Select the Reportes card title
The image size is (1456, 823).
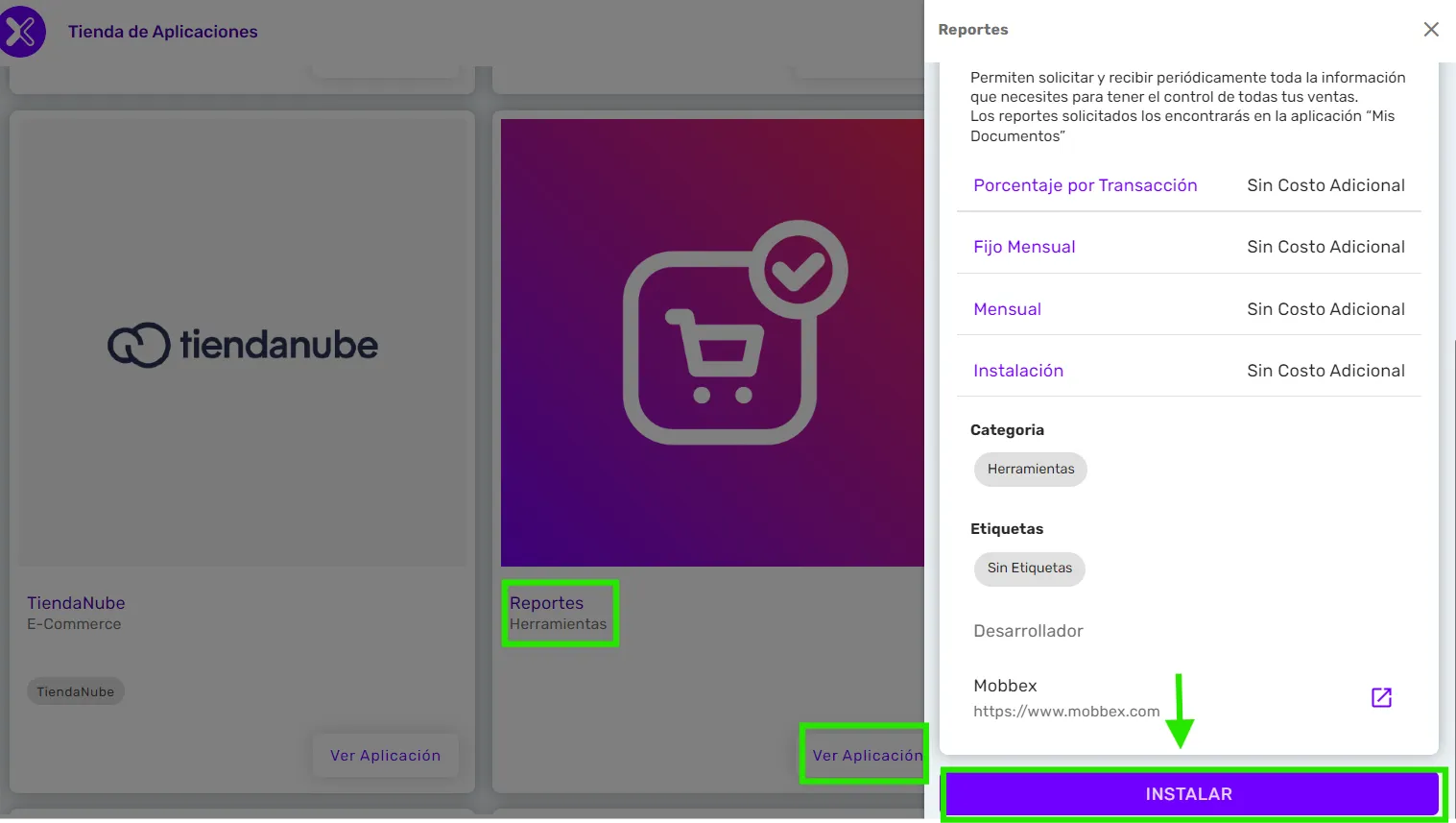coord(546,603)
